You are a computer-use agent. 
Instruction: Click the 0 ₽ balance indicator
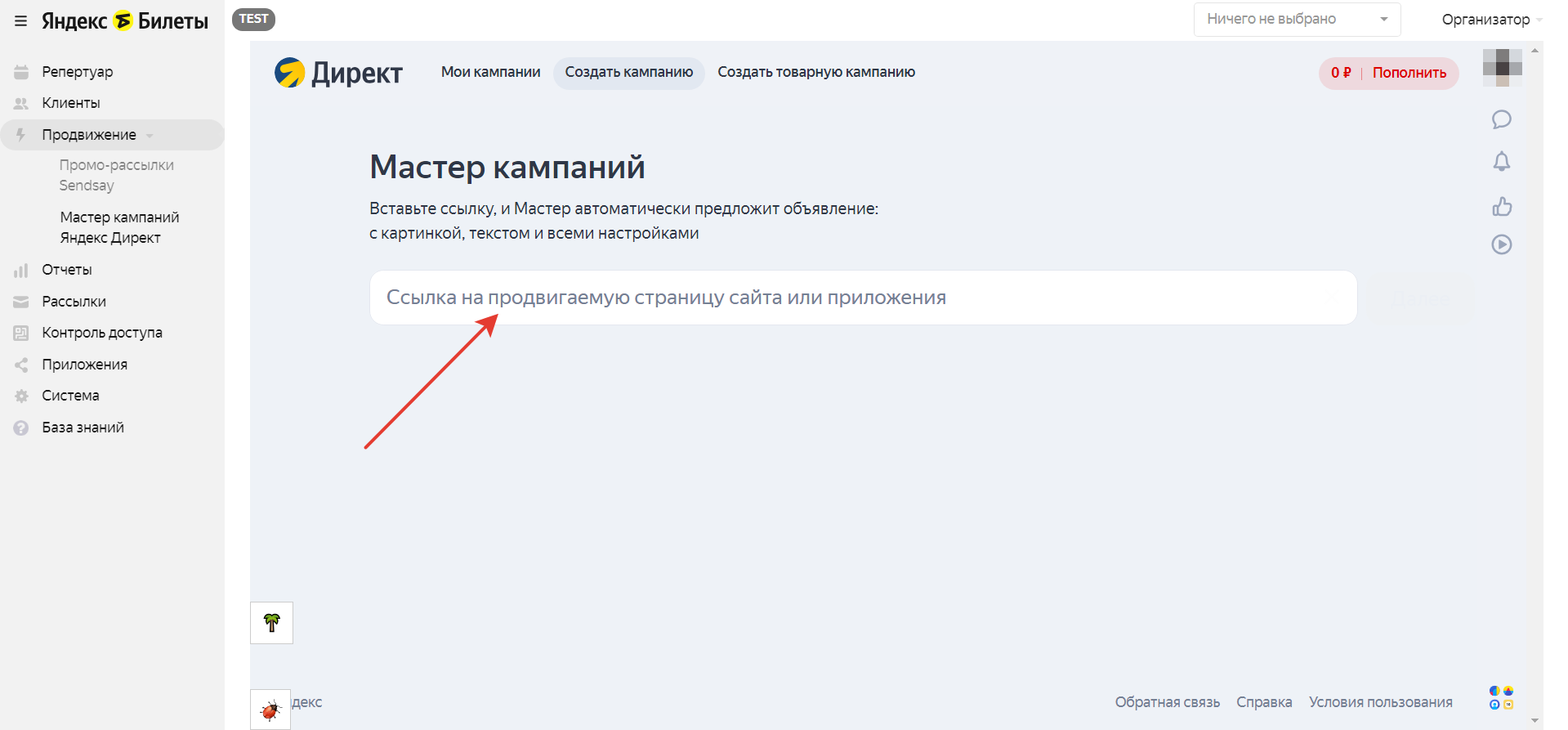click(x=1341, y=73)
